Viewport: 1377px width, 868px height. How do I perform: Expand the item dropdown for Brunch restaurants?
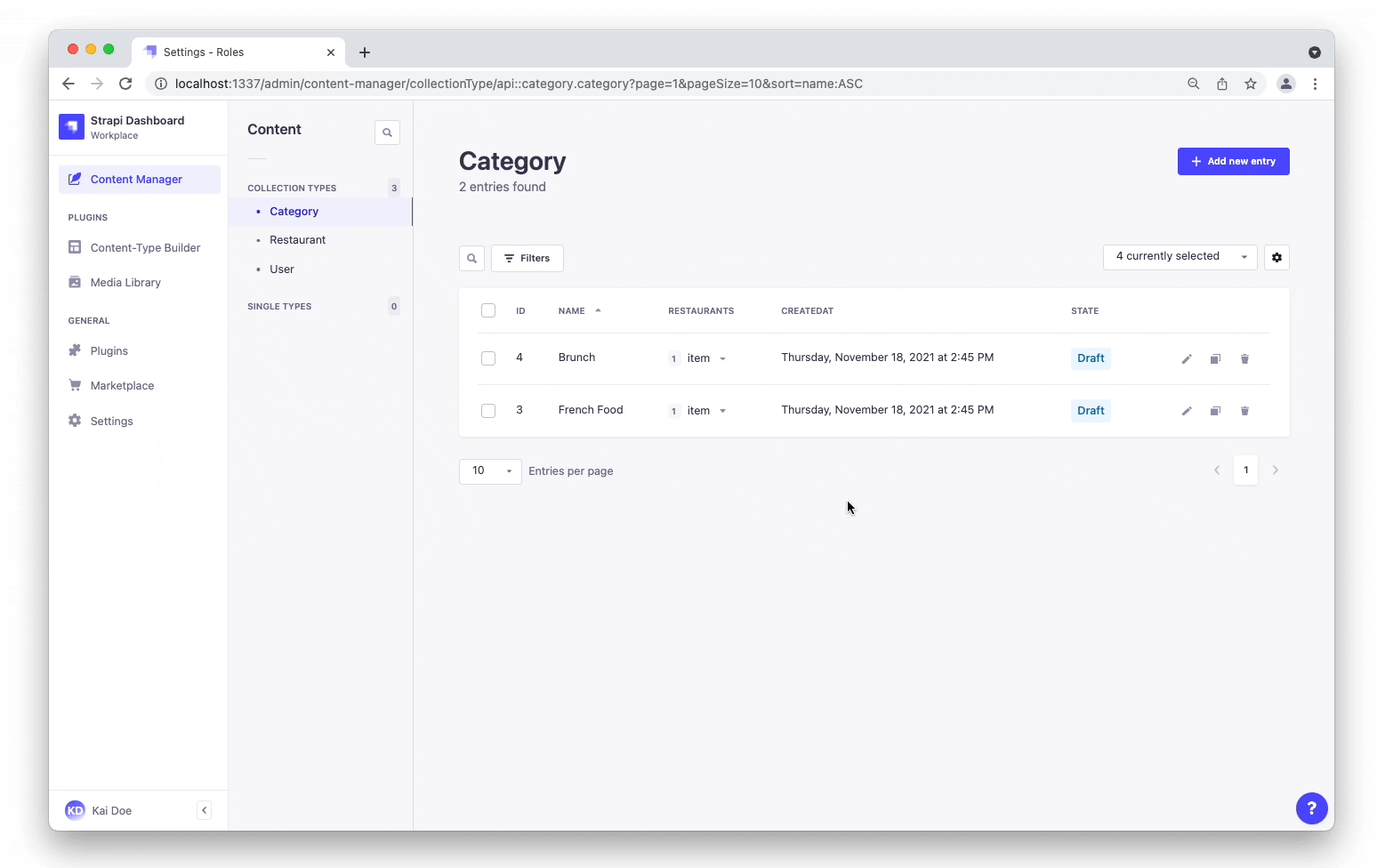pyautogui.click(x=722, y=358)
